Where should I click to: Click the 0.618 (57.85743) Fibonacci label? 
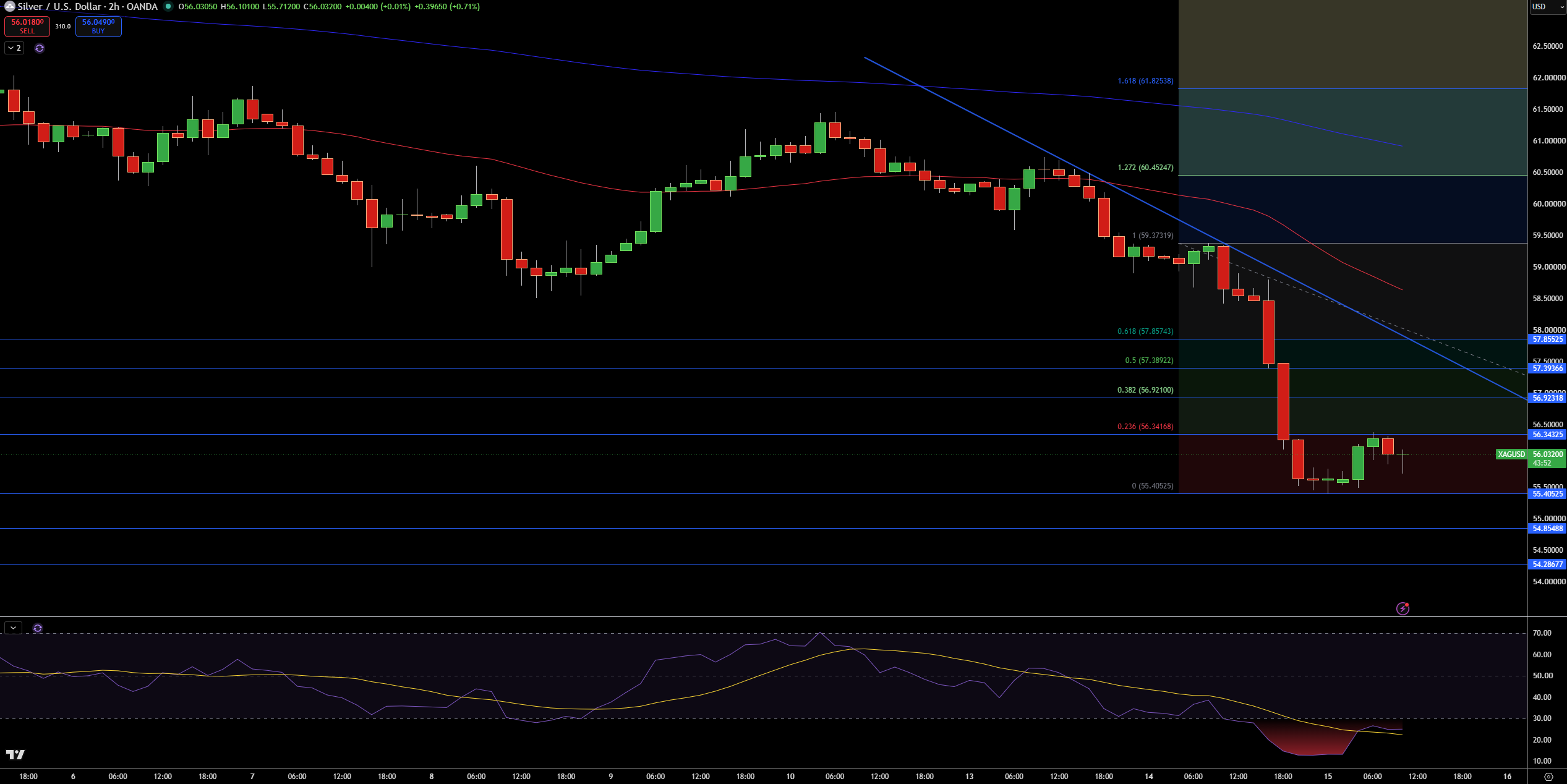coord(1145,331)
